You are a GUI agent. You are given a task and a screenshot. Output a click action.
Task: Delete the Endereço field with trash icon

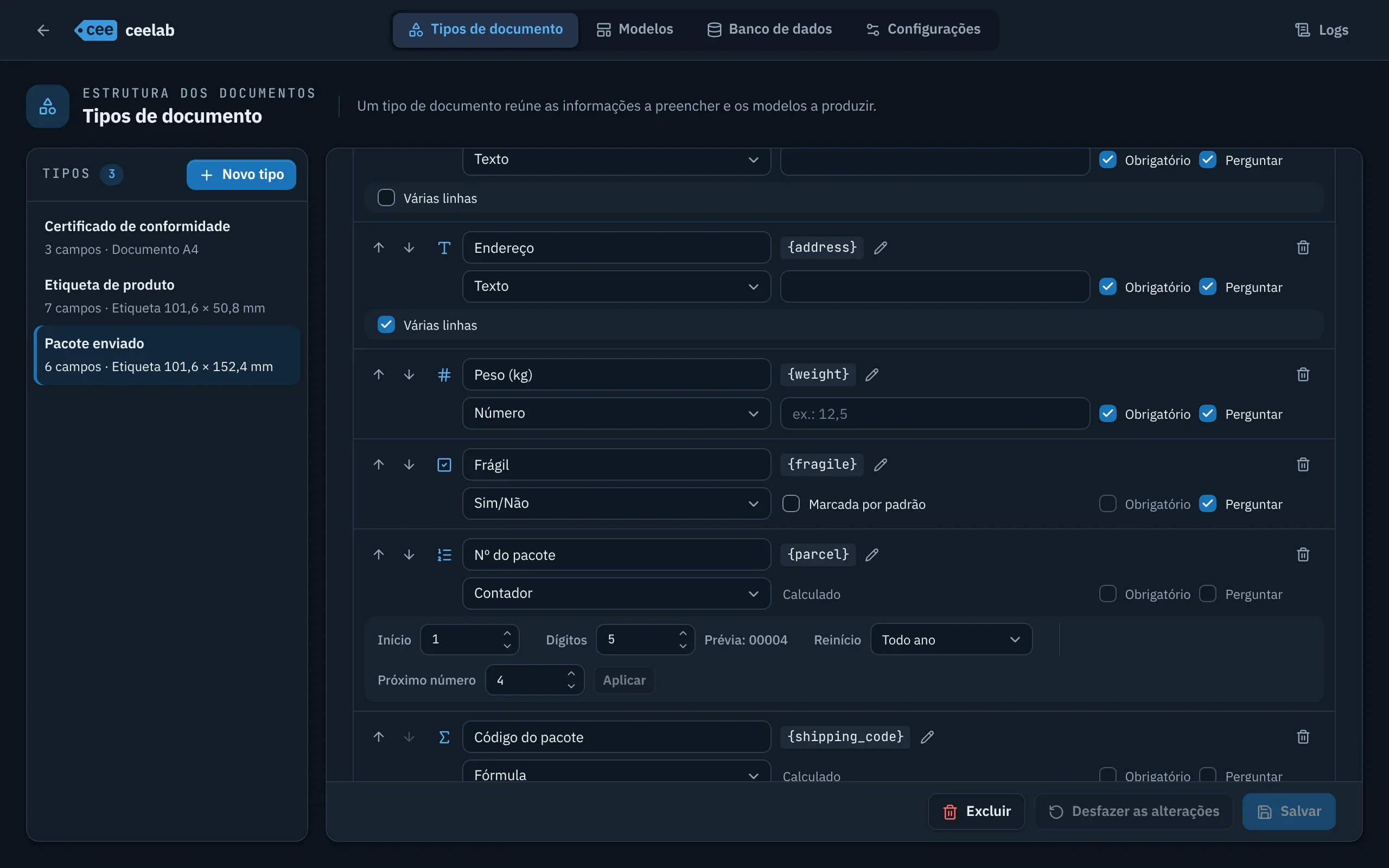point(1303,247)
